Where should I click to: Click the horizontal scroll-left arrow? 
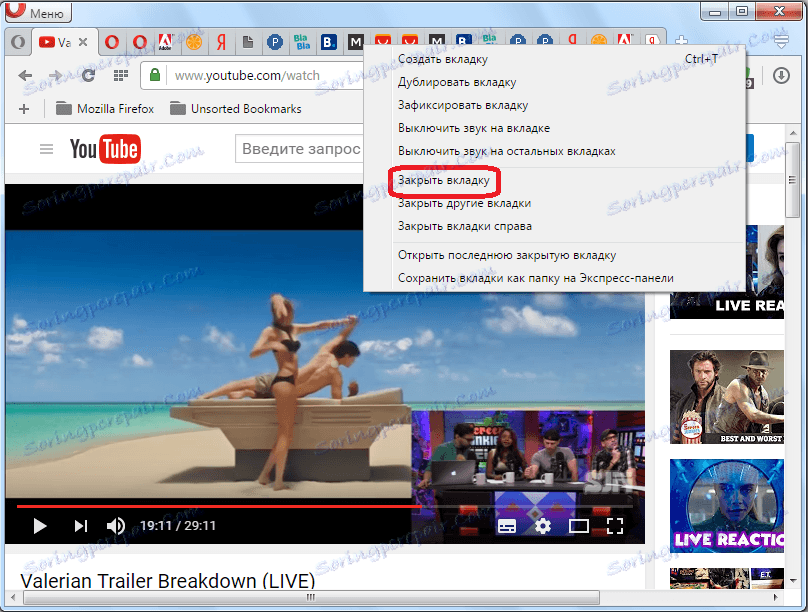click(13, 598)
